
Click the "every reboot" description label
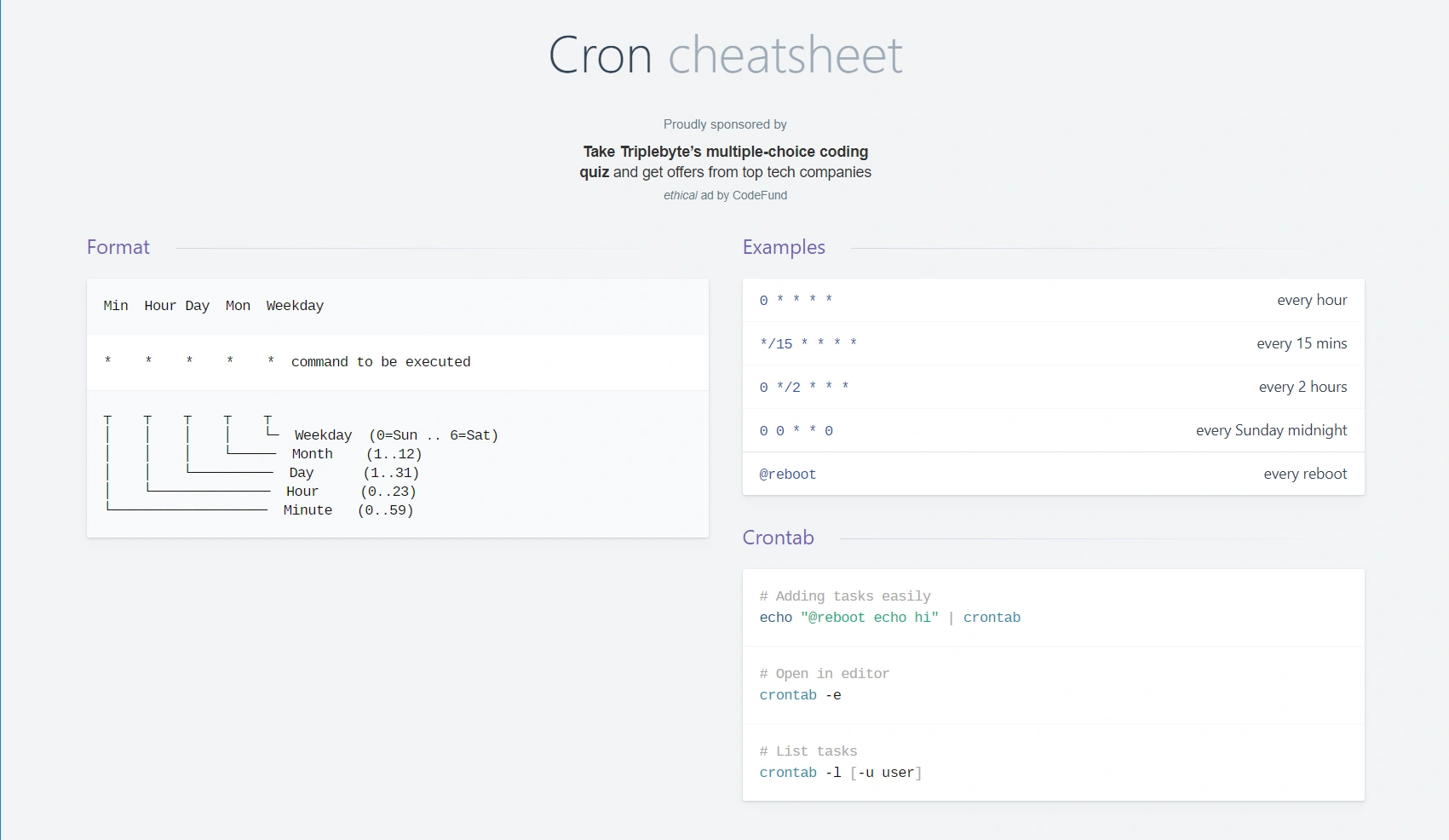(x=1305, y=474)
